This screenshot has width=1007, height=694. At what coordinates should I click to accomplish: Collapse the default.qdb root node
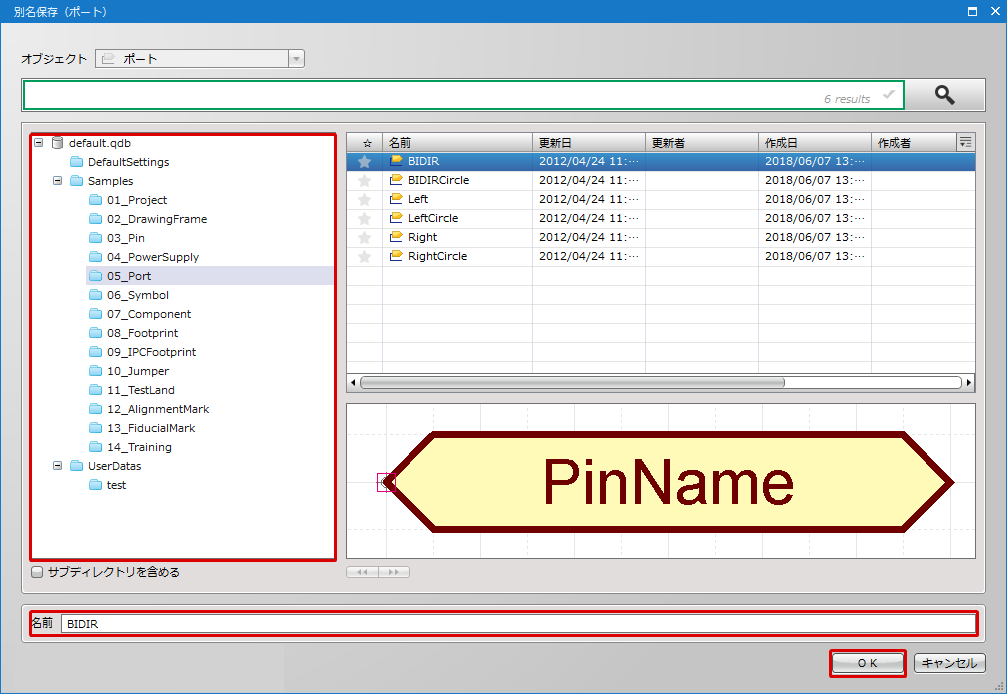click(x=38, y=143)
